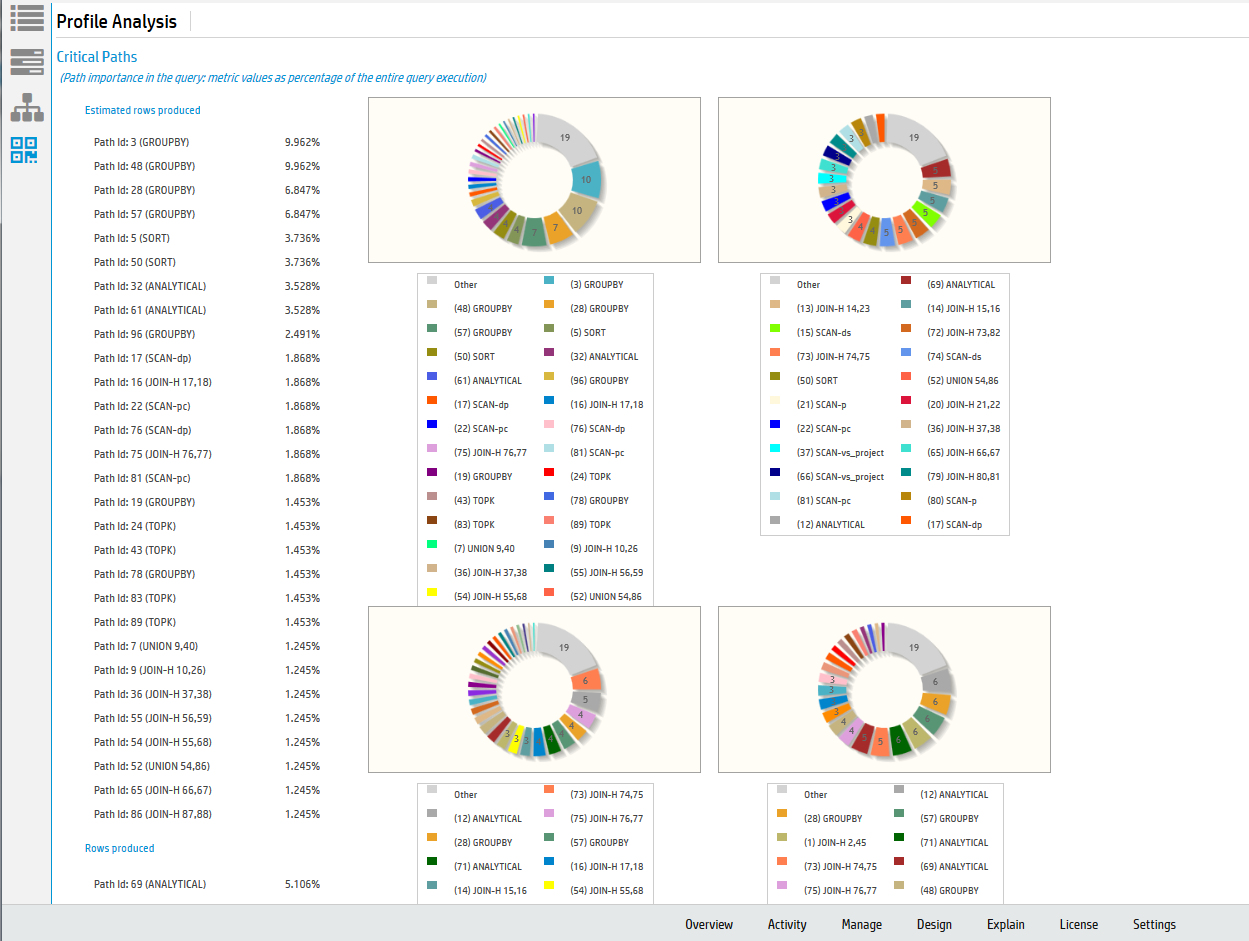Switch to the Activity tab
This screenshot has height=941, width=1249.
pos(787,924)
